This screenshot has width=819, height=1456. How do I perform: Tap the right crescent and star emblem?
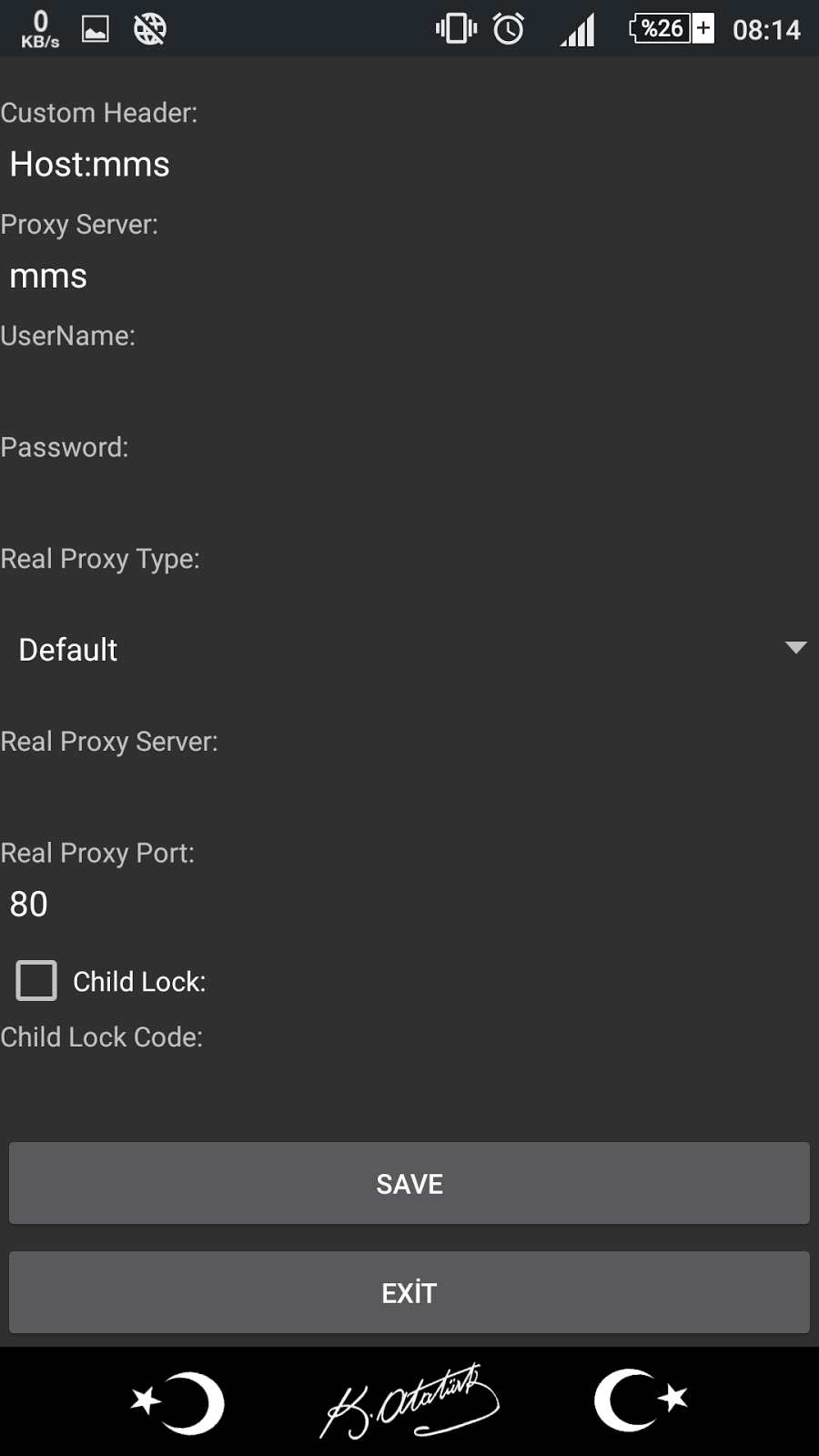coord(641,1400)
